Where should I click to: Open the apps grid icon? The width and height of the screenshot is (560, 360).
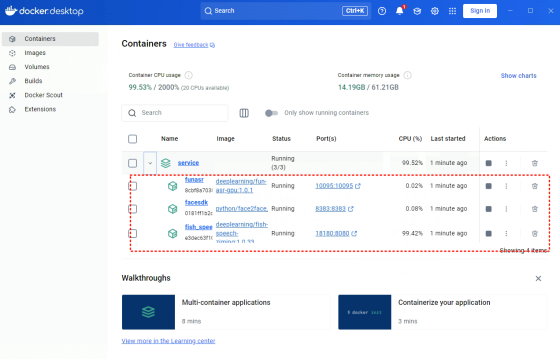pyautogui.click(x=452, y=11)
